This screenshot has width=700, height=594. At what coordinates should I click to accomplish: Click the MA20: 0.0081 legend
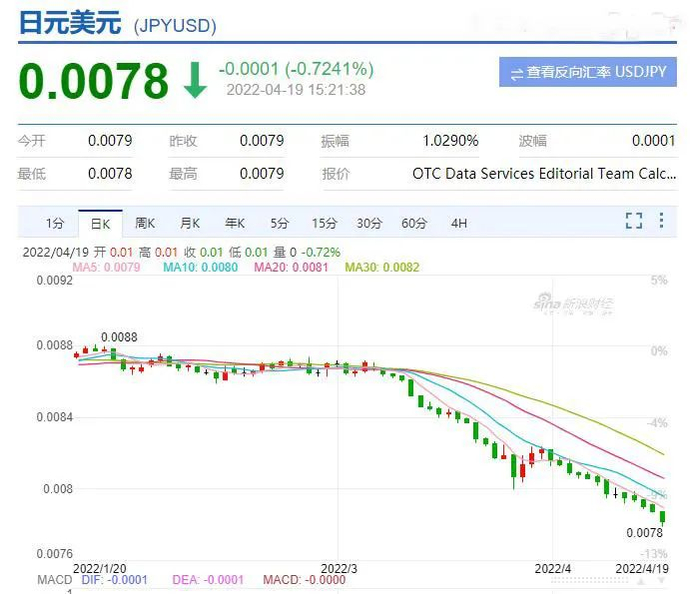click(x=291, y=267)
